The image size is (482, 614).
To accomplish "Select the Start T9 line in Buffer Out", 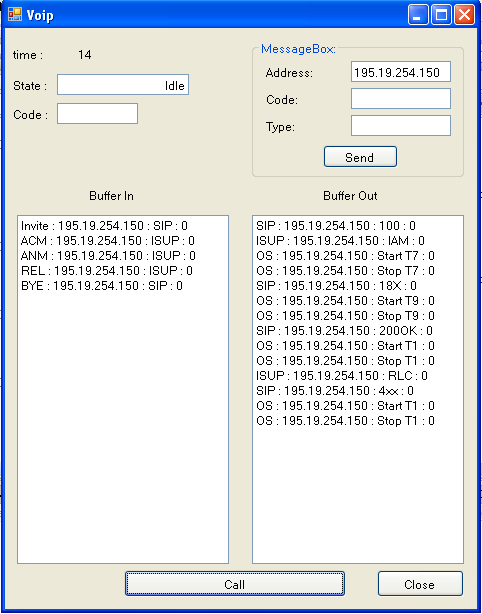I will 345,301.
